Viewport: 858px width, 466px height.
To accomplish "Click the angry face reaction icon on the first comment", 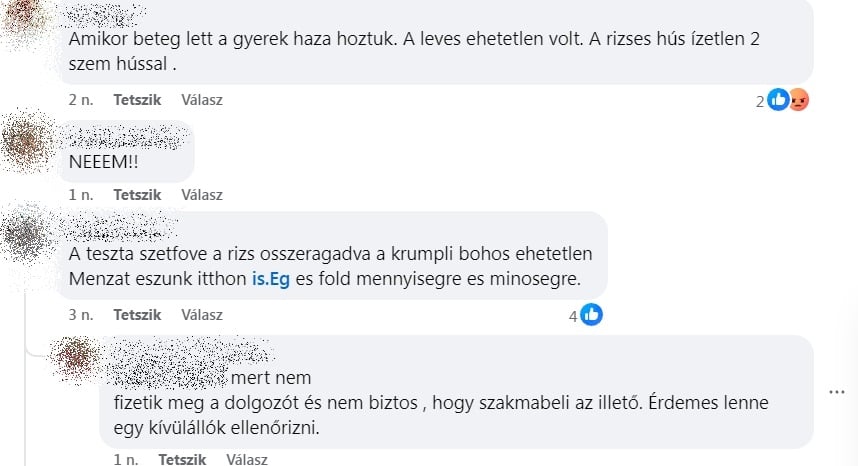I will point(798,100).
